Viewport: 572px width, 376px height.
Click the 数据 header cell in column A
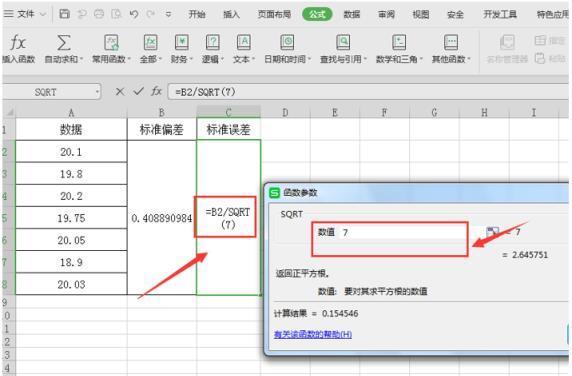click(x=71, y=129)
